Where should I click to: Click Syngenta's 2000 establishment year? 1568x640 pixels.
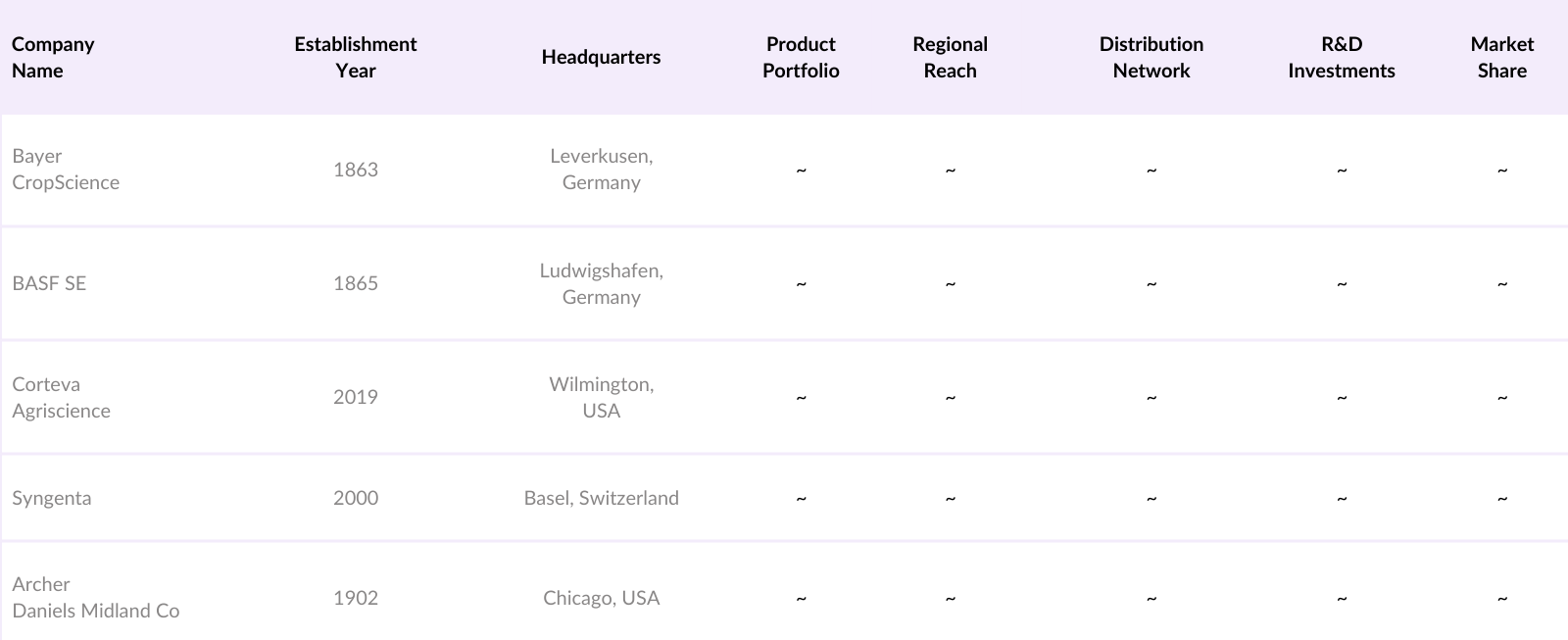tap(355, 498)
